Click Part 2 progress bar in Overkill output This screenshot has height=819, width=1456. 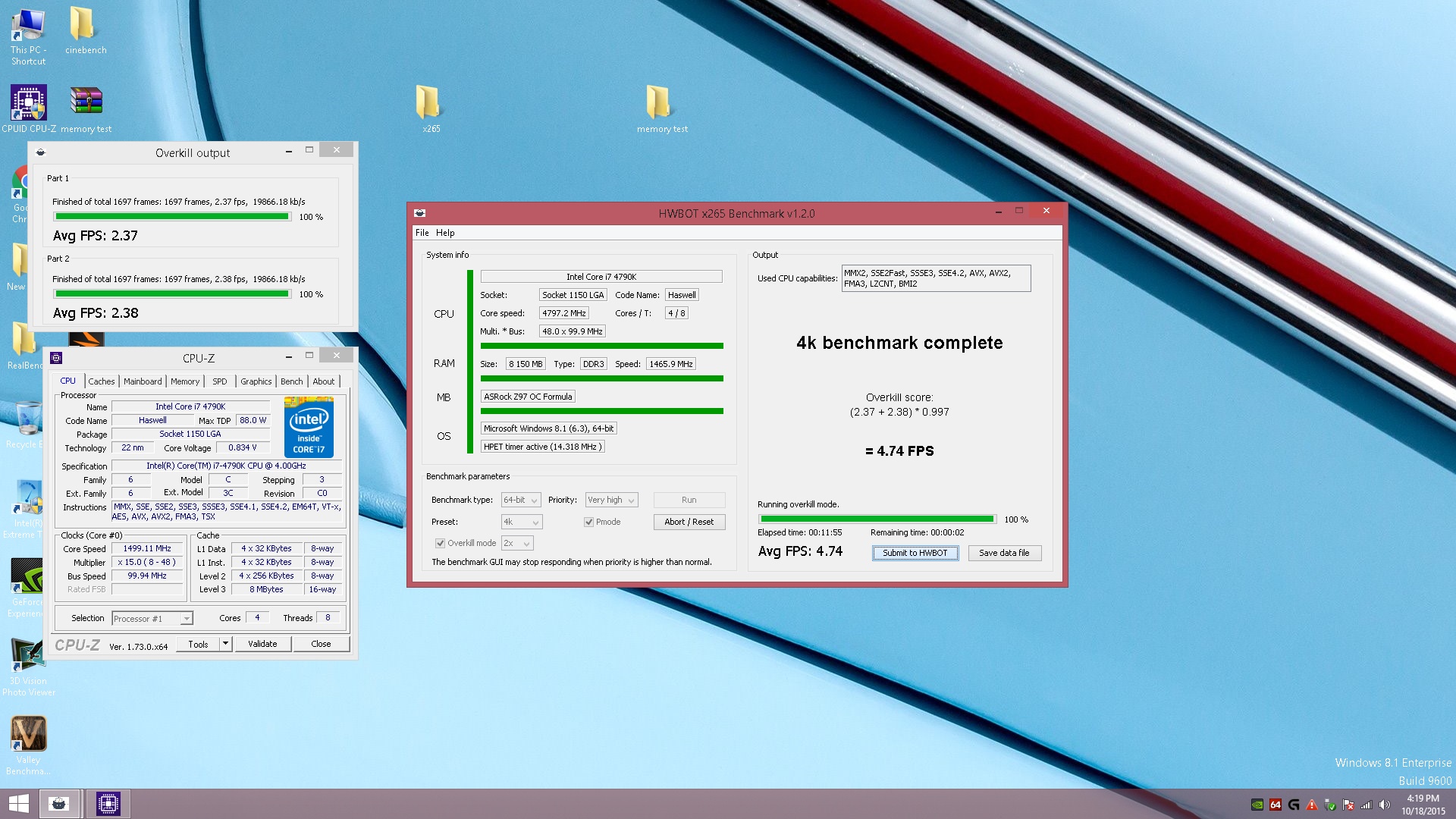pos(172,294)
